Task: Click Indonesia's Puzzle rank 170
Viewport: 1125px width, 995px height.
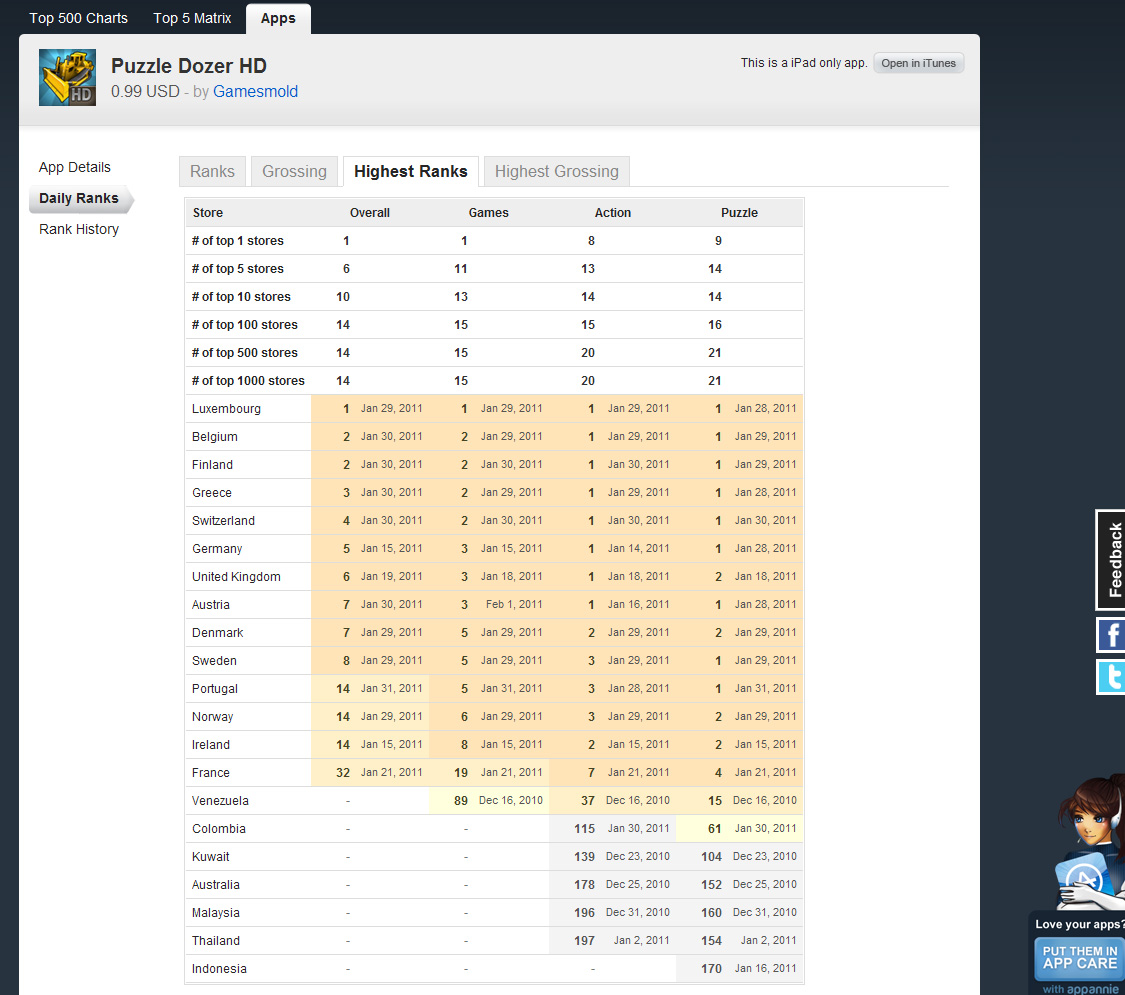Action: (711, 968)
